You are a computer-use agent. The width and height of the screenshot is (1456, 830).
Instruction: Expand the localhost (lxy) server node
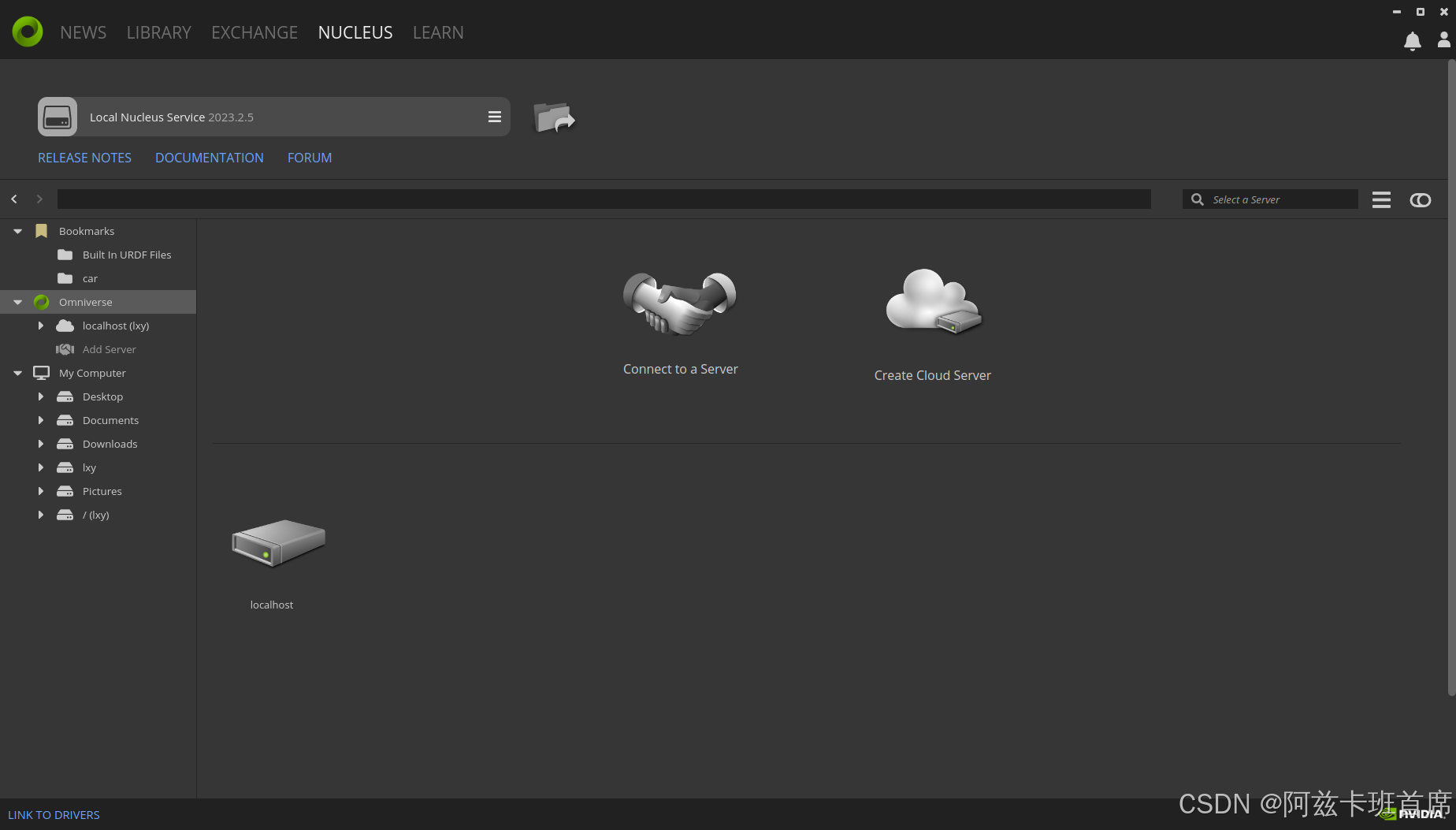click(41, 326)
